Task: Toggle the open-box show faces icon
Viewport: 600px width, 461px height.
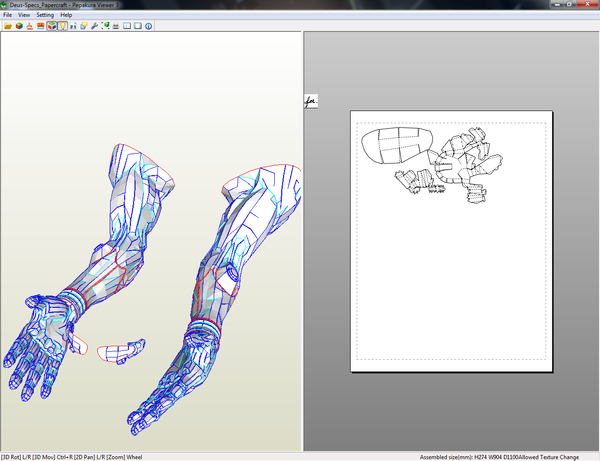Action: coord(51,26)
